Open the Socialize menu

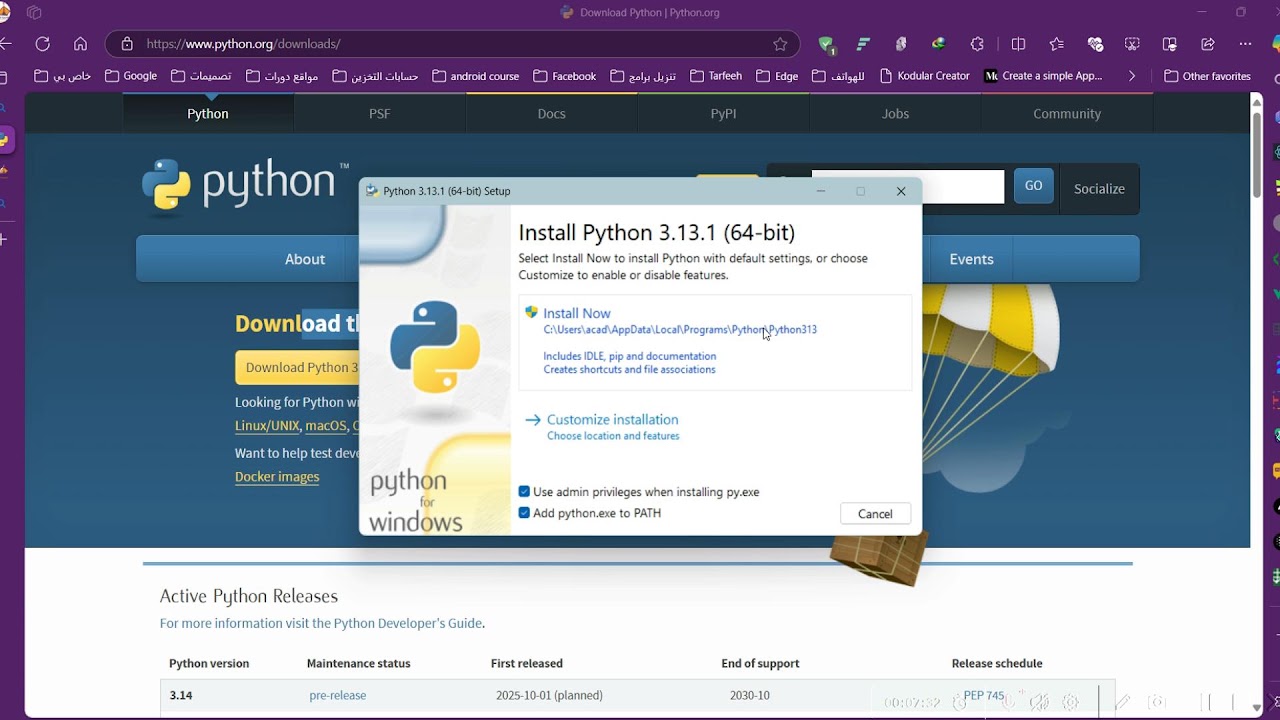[1099, 189]
